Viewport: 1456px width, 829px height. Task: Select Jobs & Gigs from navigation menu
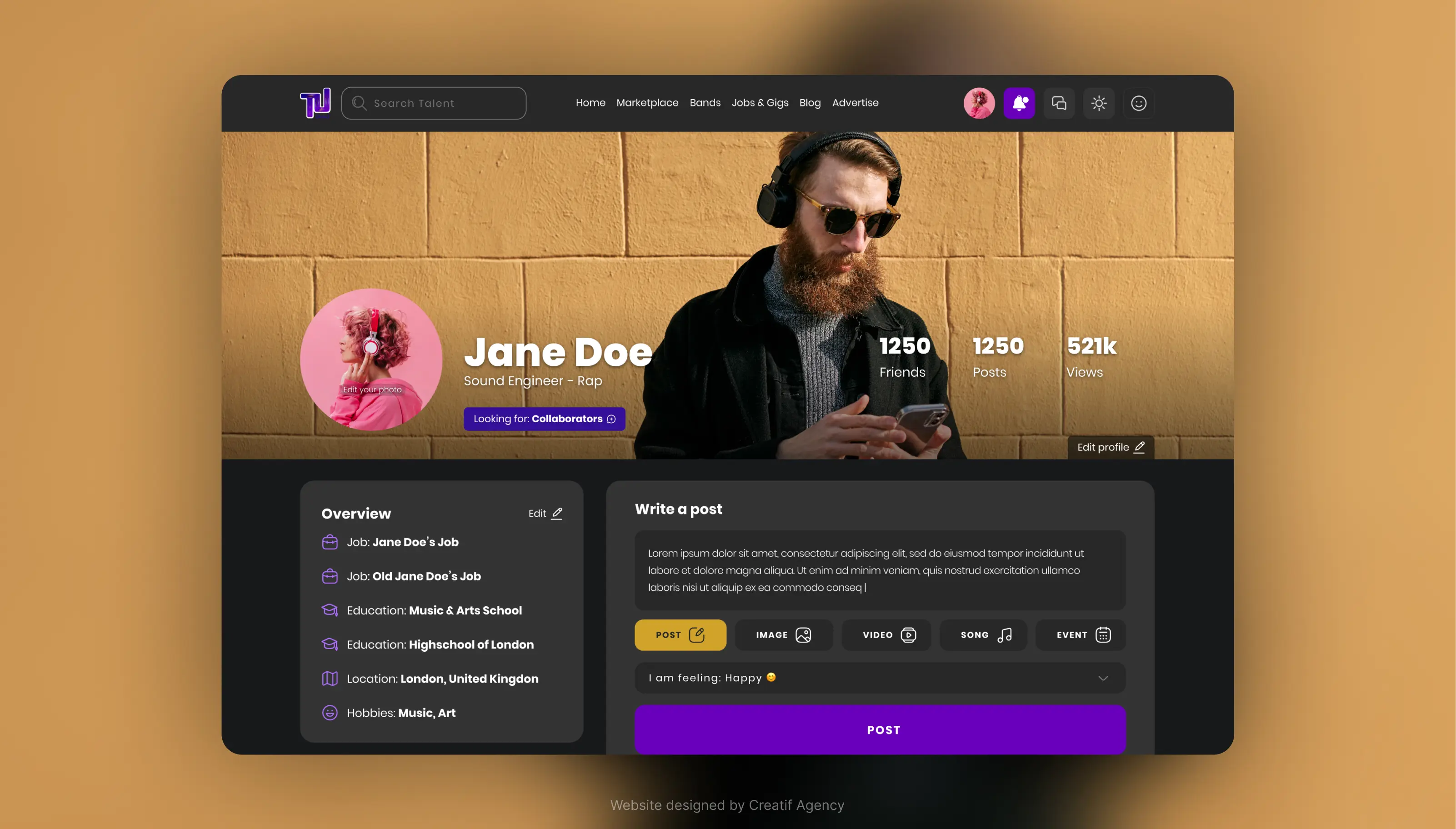click(760, 102)
